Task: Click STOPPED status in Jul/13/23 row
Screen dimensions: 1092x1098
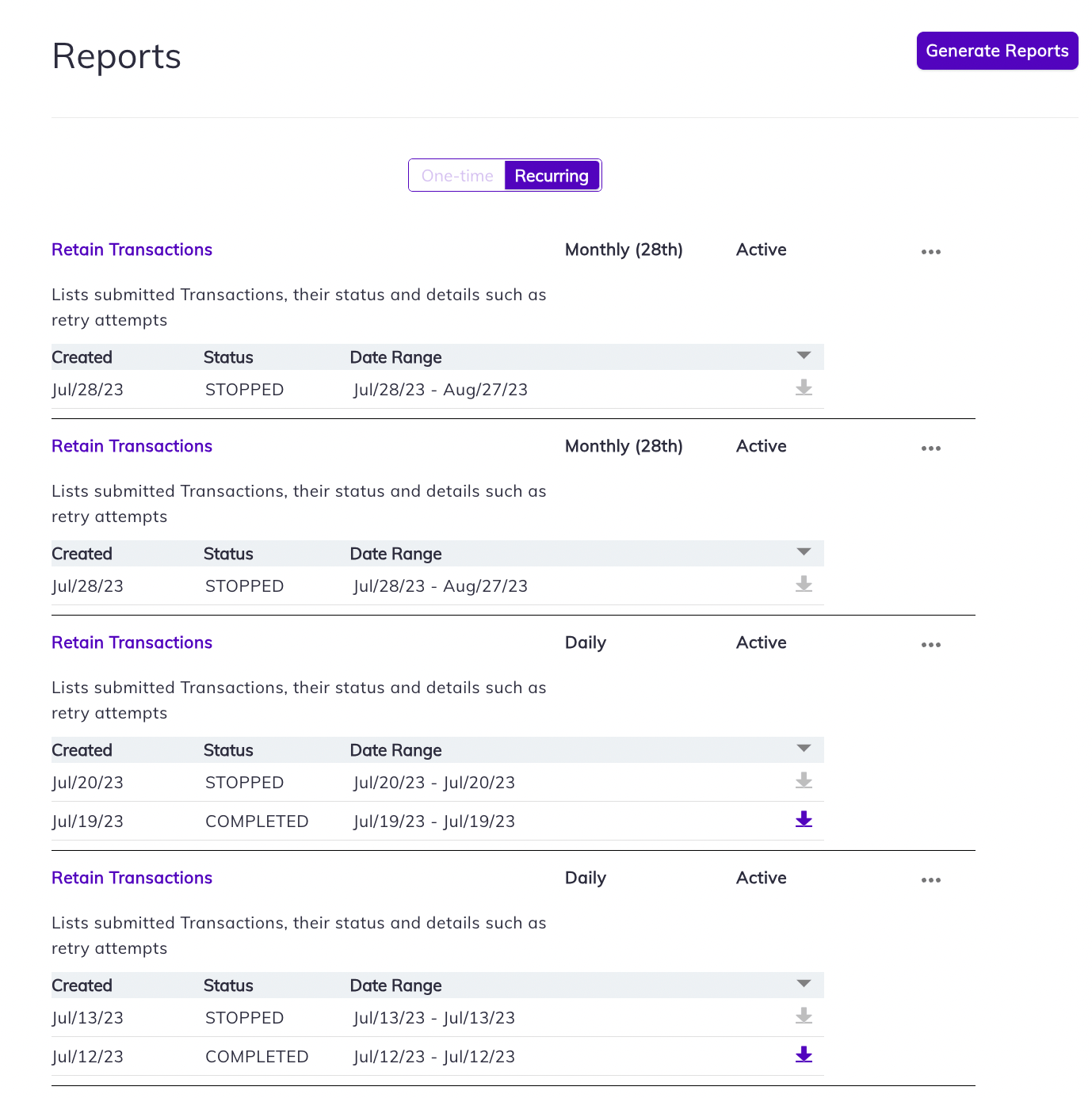Action: [244, 1018]
